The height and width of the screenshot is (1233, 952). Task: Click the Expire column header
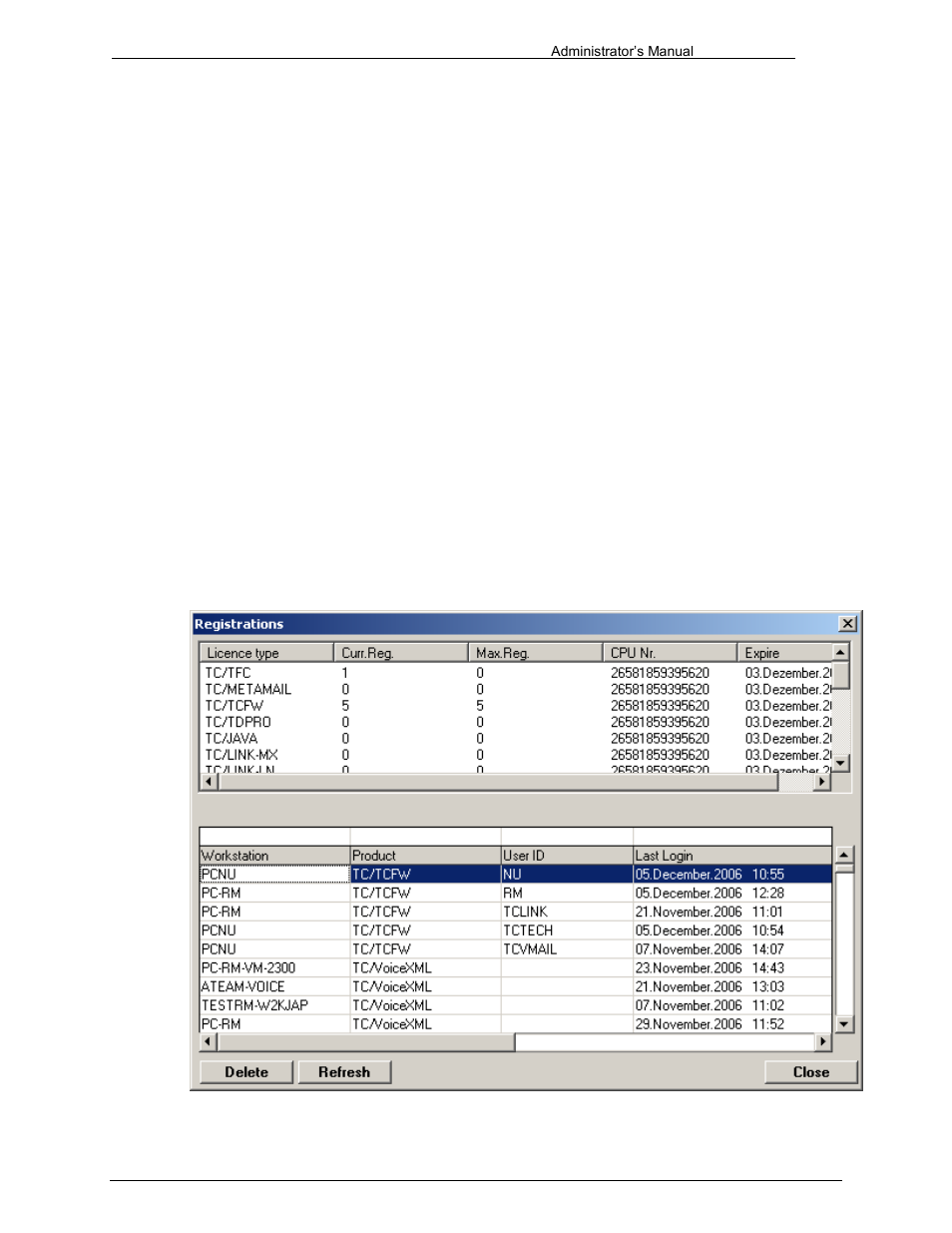[x=784, y=653]
